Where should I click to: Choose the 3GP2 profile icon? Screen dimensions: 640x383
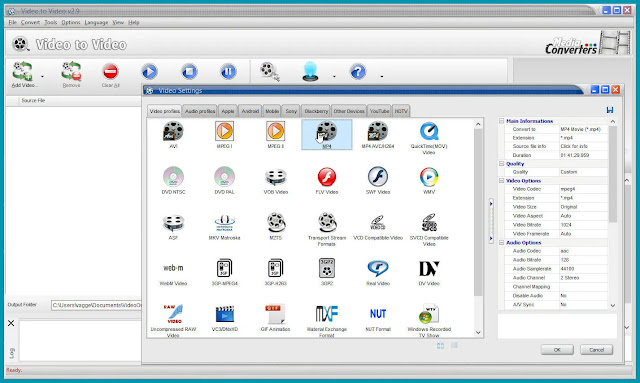(x=327, y=268)
